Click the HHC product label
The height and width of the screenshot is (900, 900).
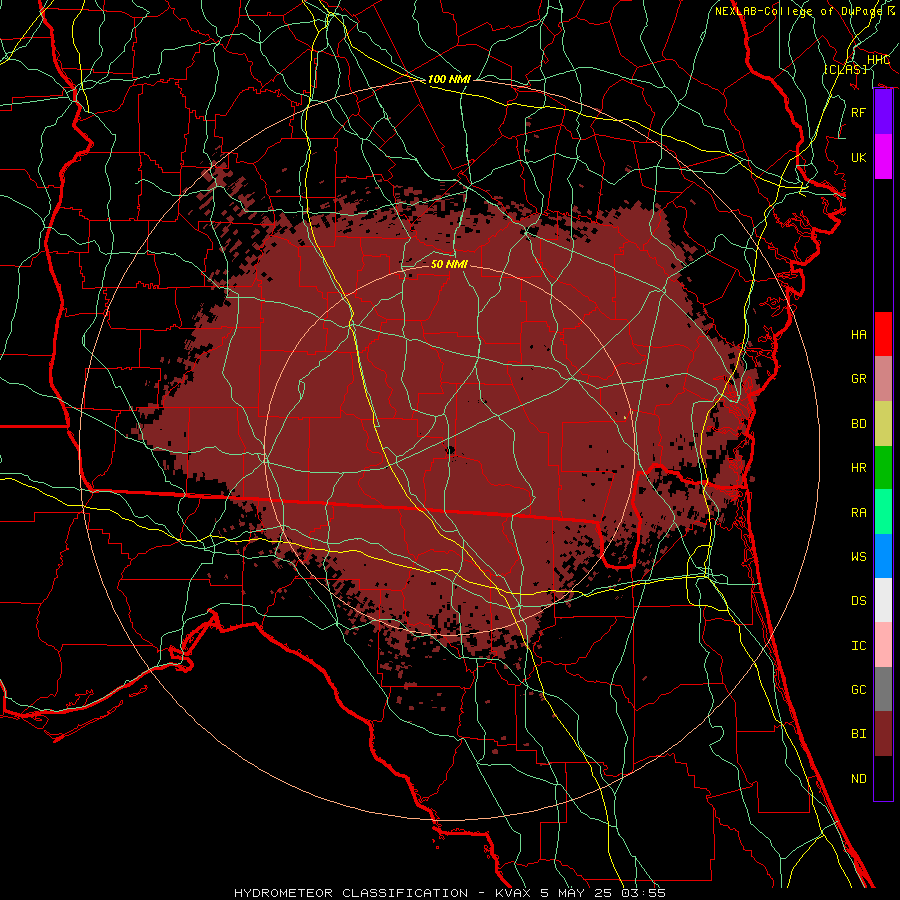[x=878, y=59]
